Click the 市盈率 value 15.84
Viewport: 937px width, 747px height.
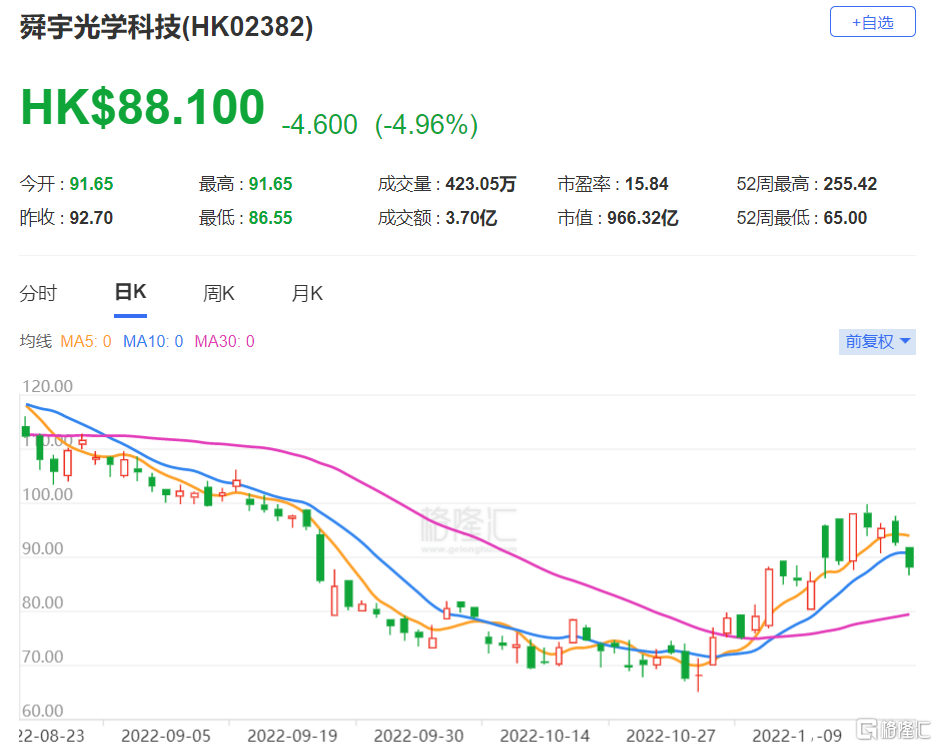point(647,183)
